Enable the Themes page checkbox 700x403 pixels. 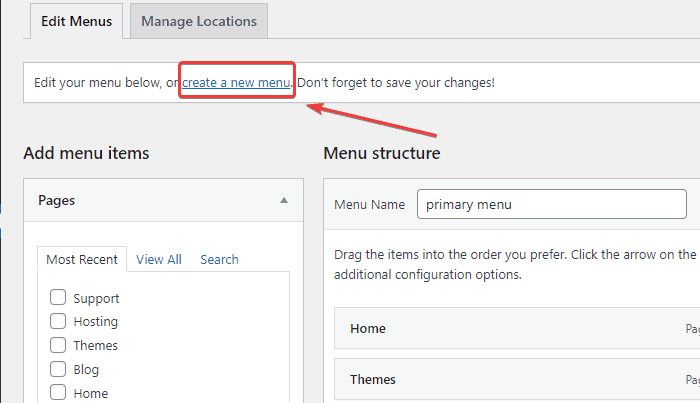(58, 345)
